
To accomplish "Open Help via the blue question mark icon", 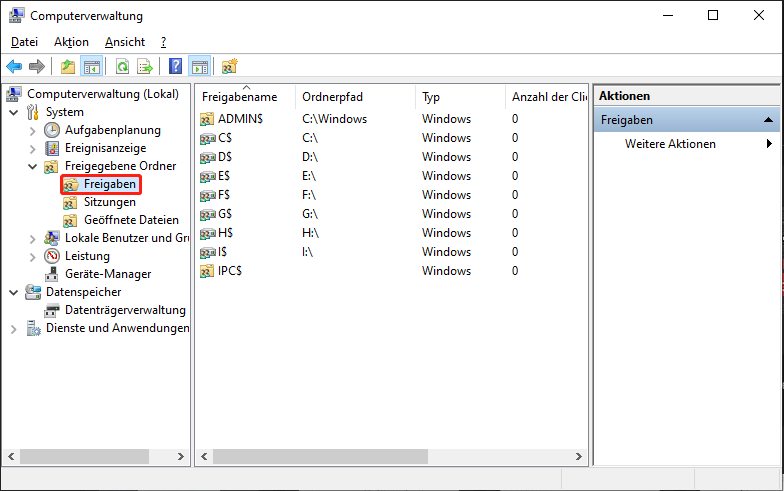I will pyautogui.click(x=175, y=67).
